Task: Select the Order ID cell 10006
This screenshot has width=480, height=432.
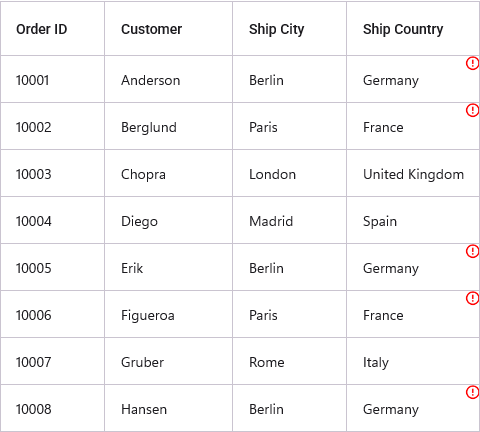Action: 52,314
